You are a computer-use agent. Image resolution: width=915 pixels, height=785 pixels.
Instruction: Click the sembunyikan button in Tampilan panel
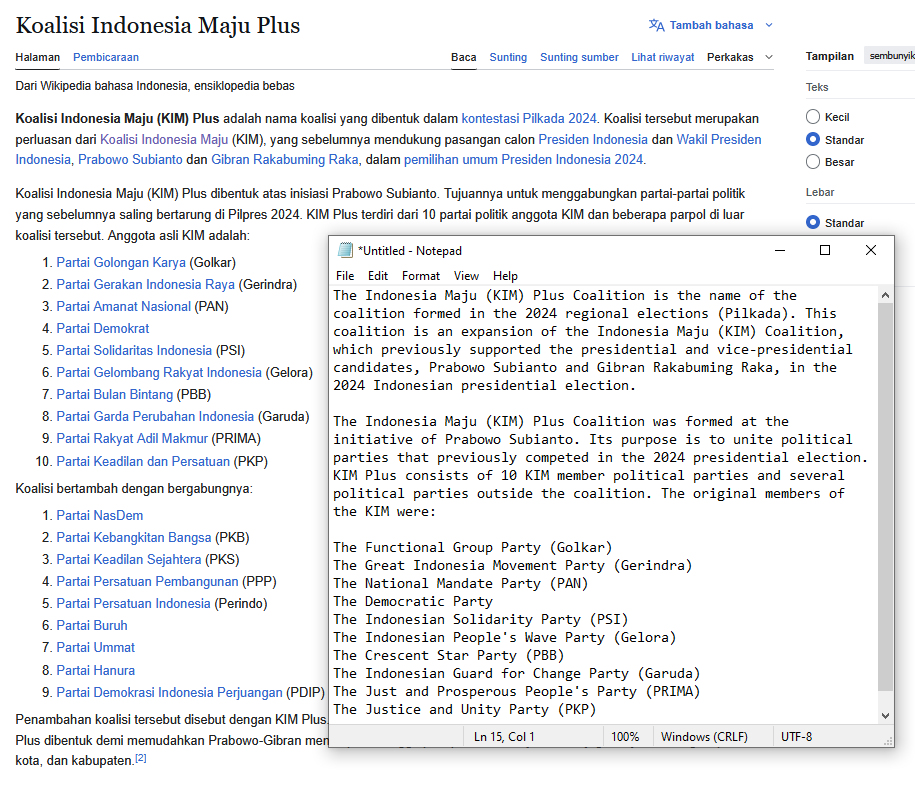[890, 56]
